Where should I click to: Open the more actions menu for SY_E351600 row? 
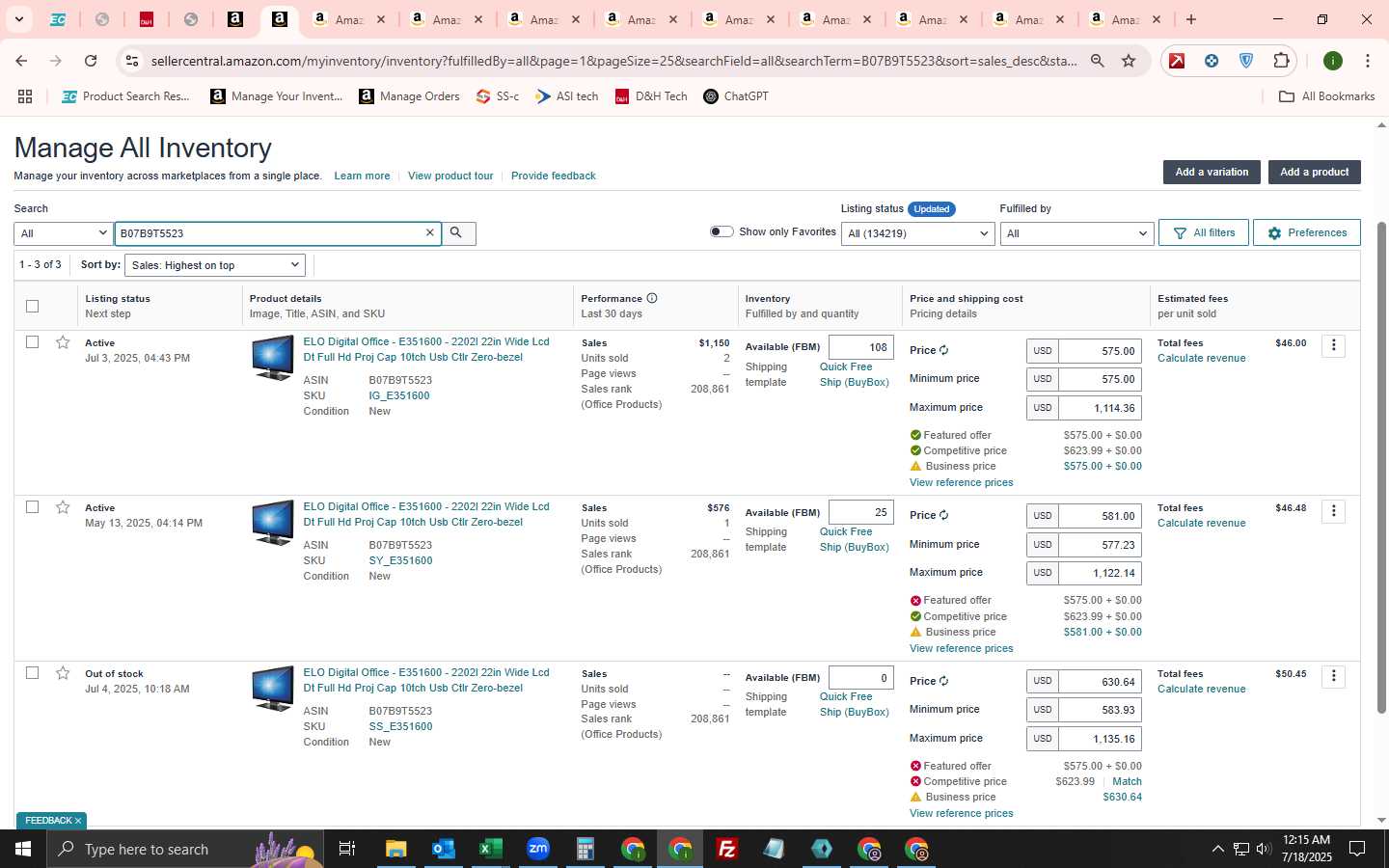click(x=1333, y=511)
